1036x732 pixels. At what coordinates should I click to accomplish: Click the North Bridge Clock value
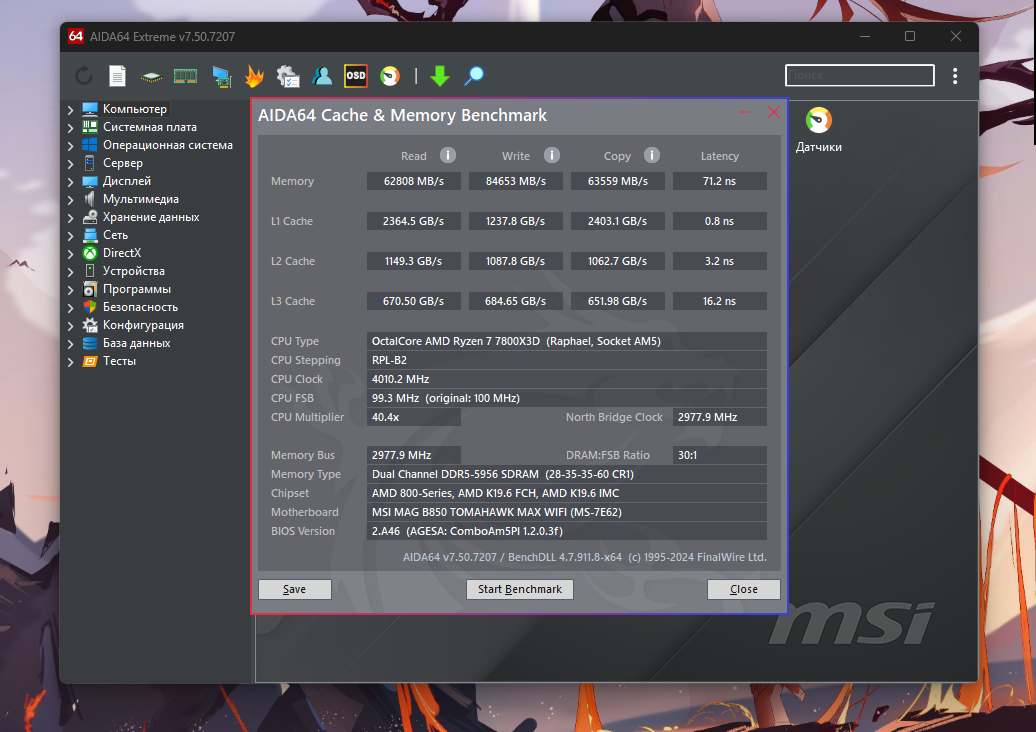[x=720, y=417]
